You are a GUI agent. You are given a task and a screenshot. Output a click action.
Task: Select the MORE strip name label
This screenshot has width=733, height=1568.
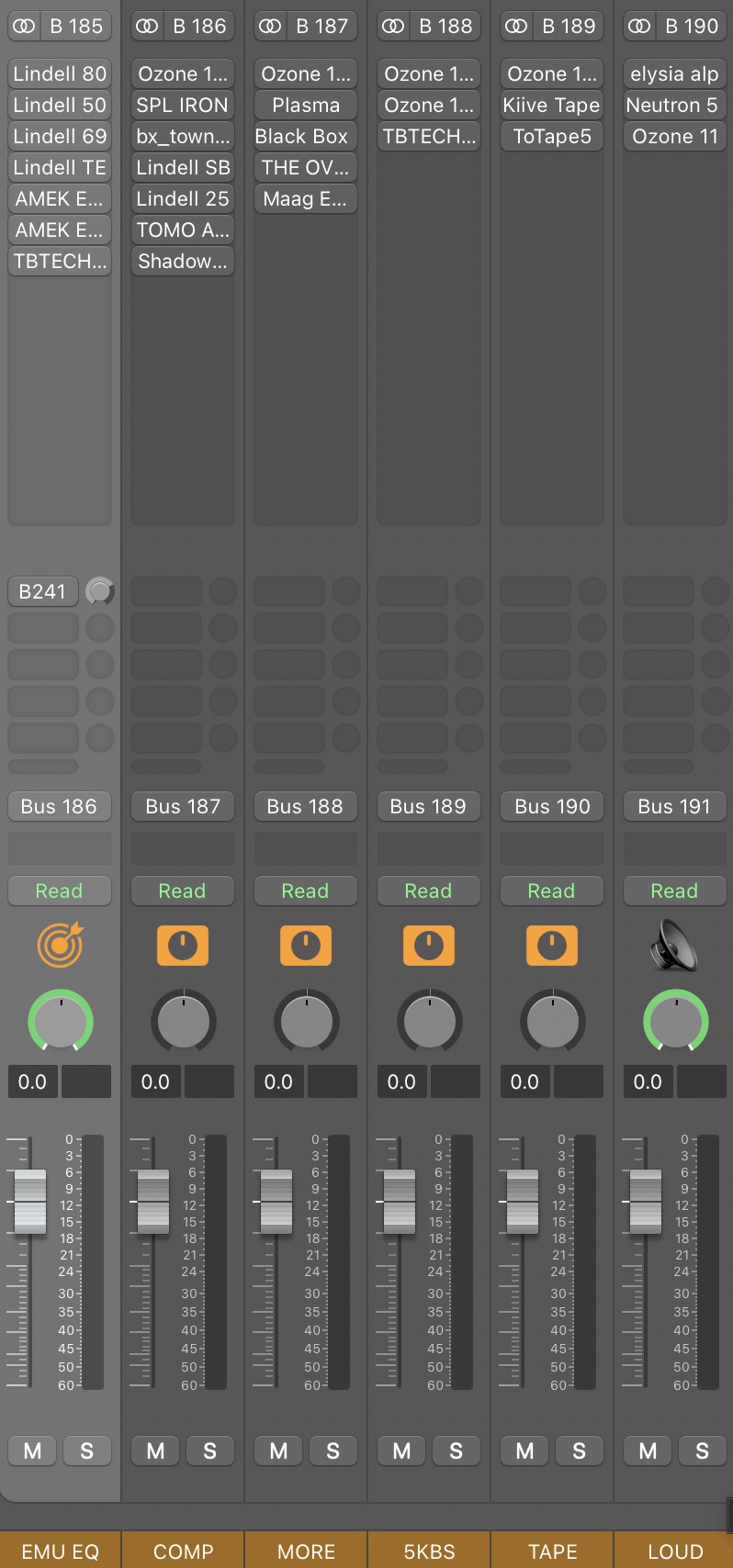[306, 1551]
